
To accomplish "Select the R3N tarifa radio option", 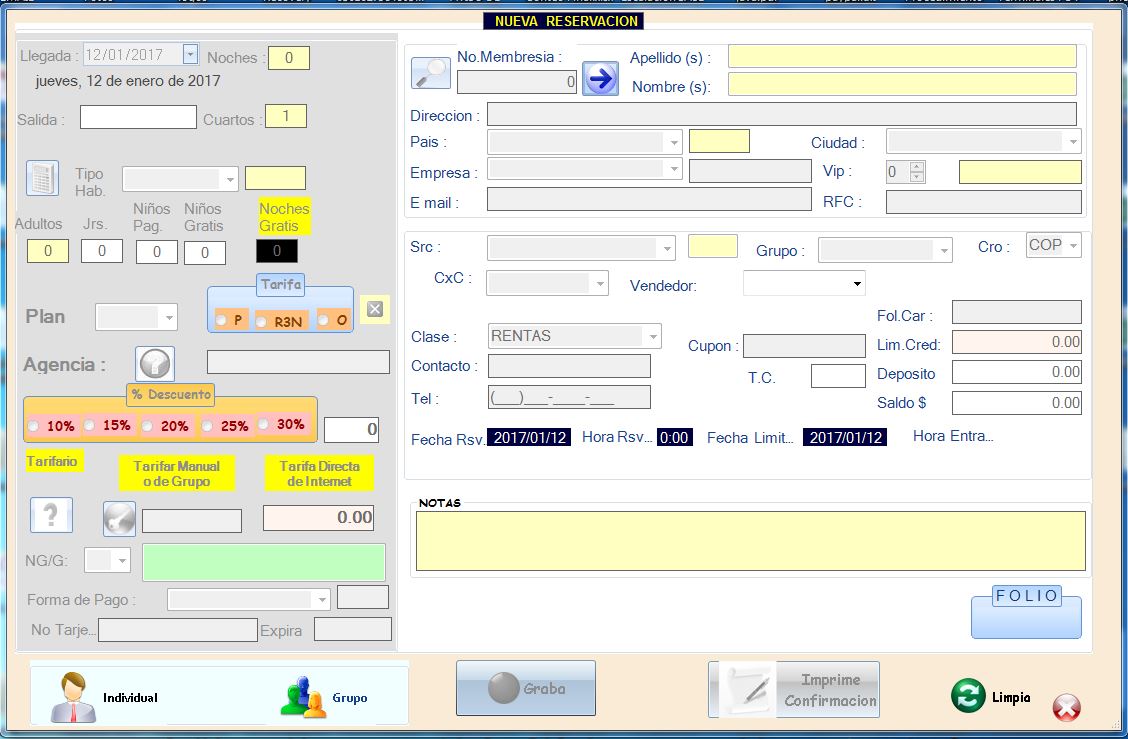I will [x=262, y=321].
